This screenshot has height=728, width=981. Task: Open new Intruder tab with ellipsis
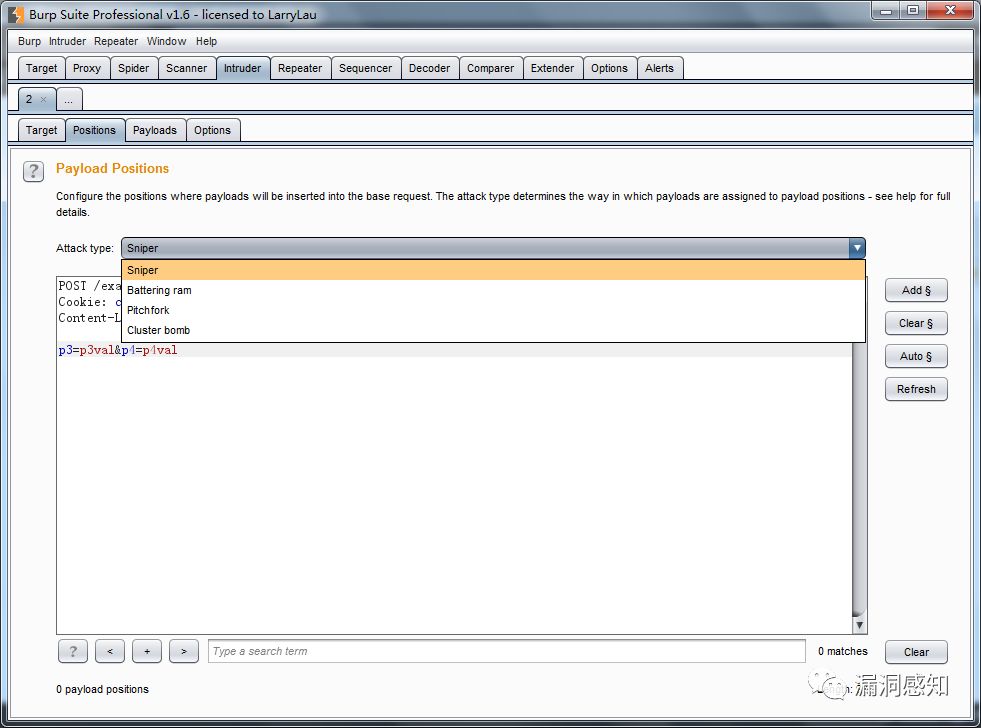coord(69,99)
